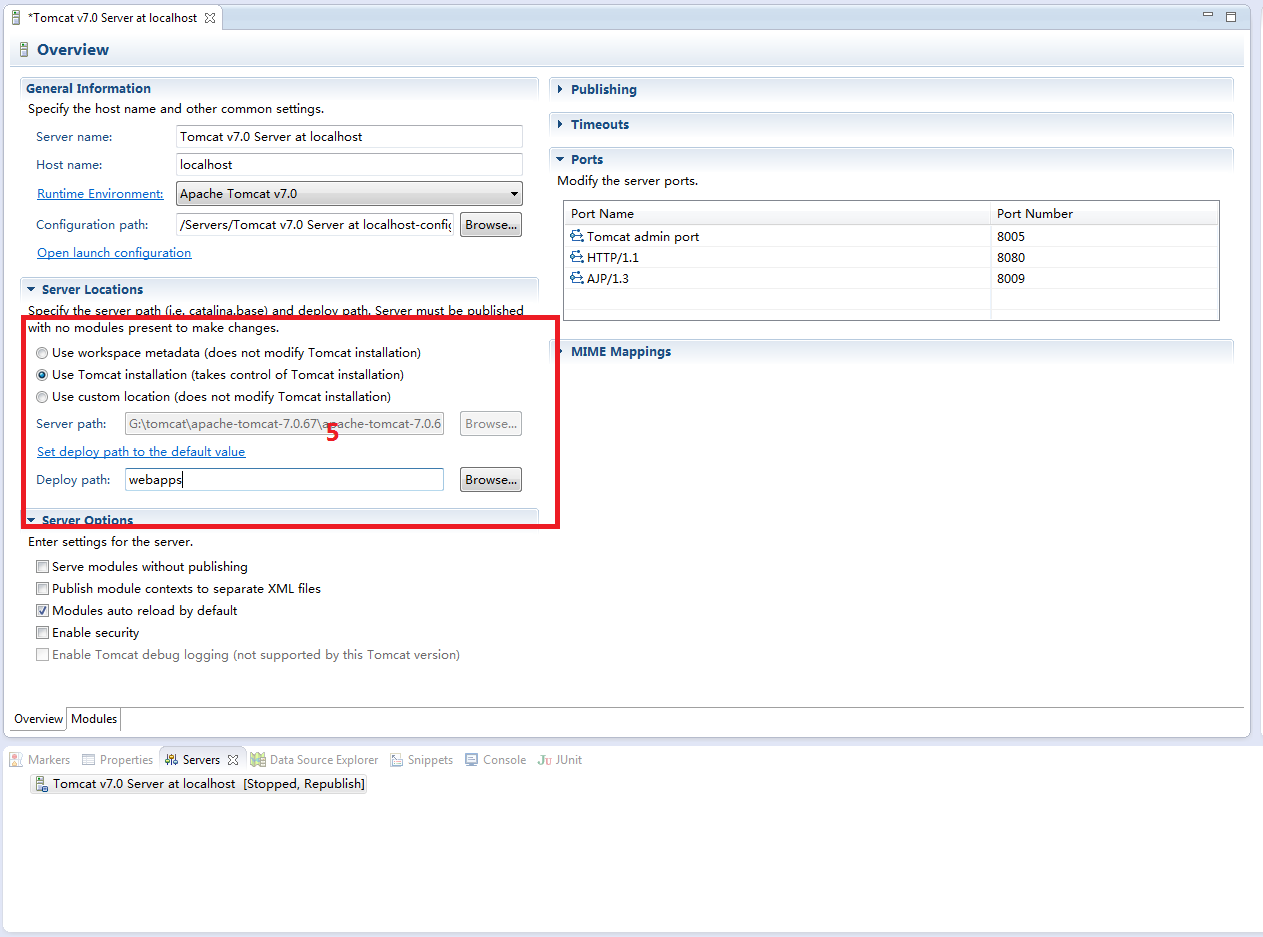Click Set deploy path to the default value
Viewport: 1263px width, 937px height.
coord(141,452)
